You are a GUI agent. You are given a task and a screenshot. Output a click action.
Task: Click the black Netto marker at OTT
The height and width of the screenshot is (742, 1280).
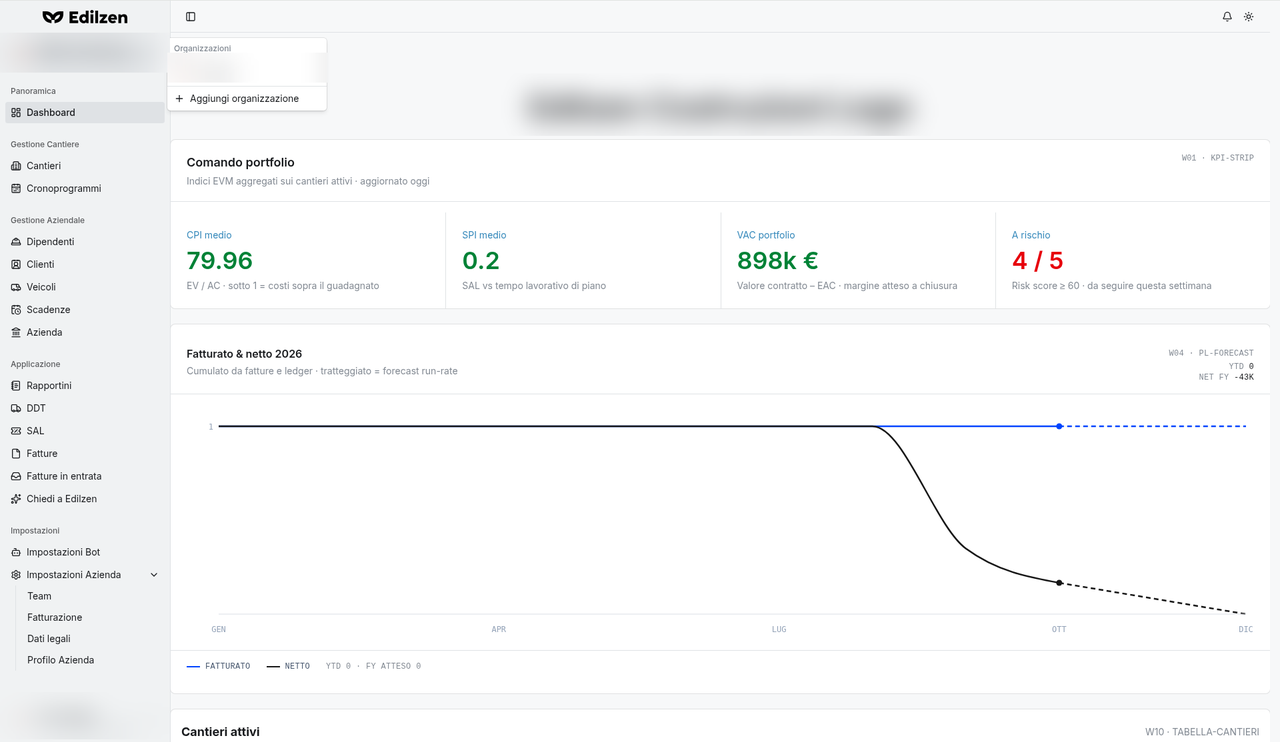(x=1059, y=583)
